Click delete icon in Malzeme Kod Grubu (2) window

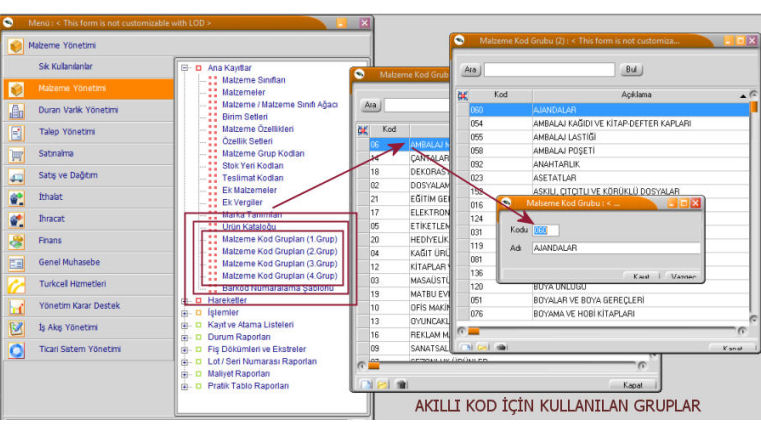point(501,348)
